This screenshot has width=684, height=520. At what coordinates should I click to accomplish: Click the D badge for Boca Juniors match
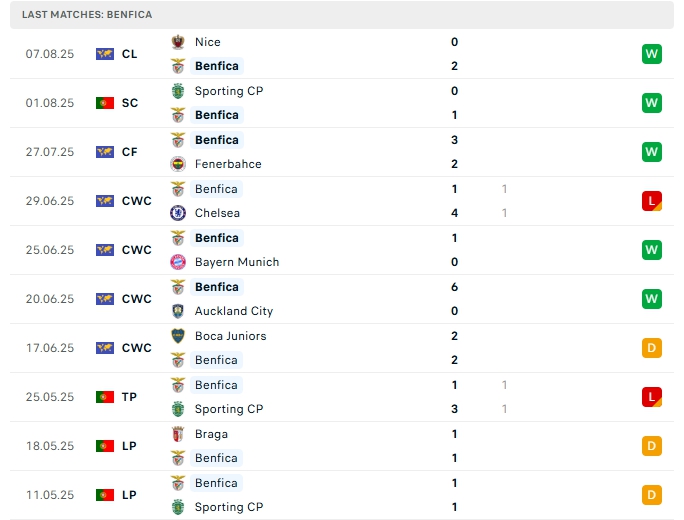click(x=652, y=348)
